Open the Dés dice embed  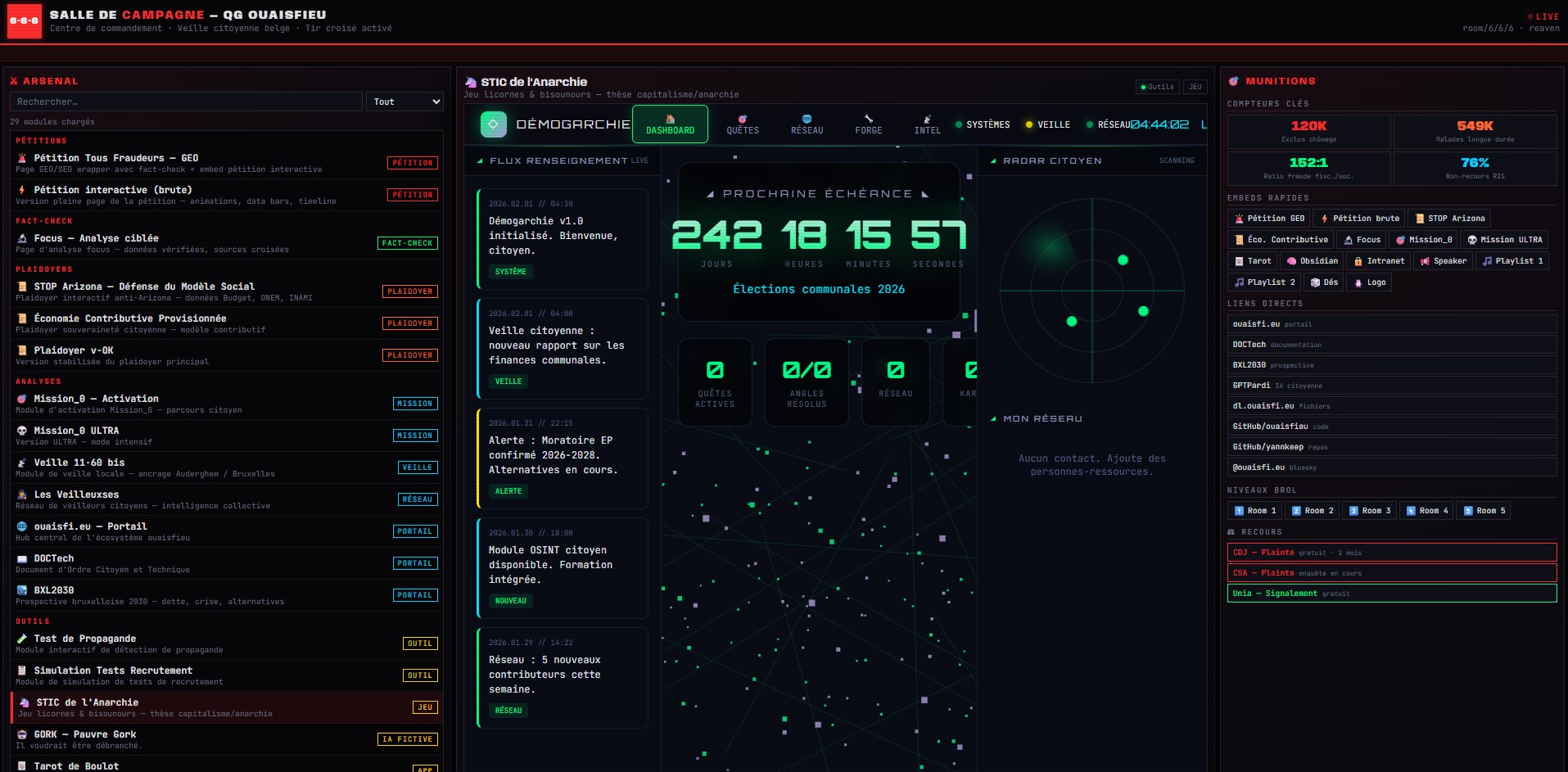pos(1323,282)
